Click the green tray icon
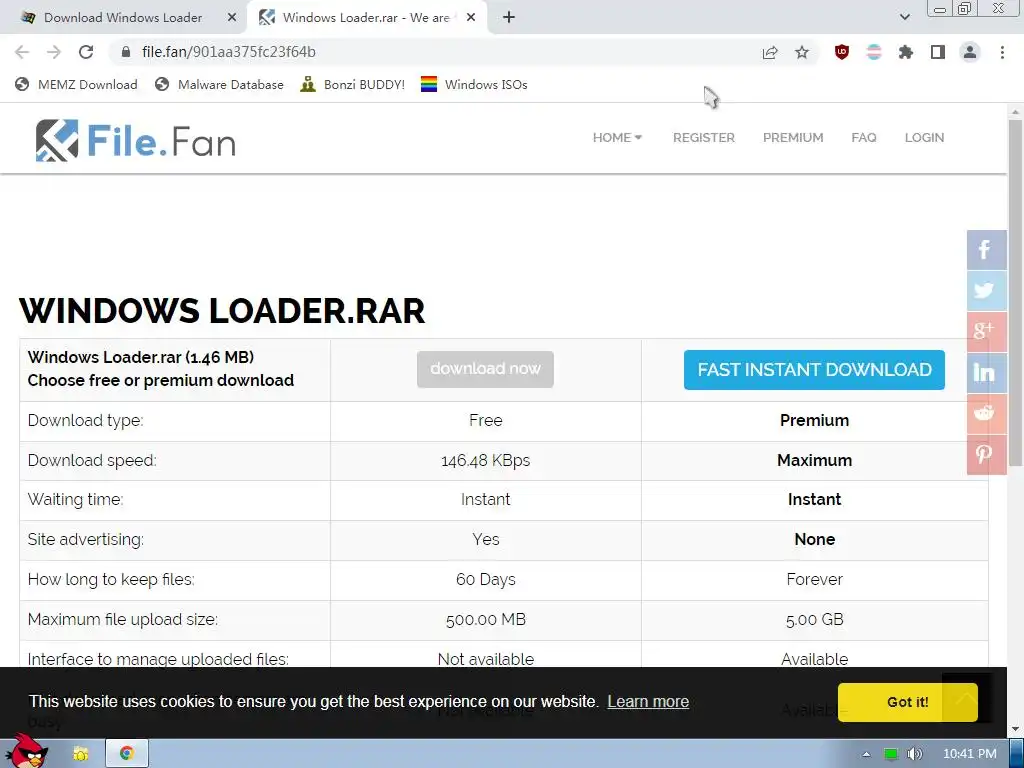The height and width of the screenshot is (768, 1024). pos(891,754)
